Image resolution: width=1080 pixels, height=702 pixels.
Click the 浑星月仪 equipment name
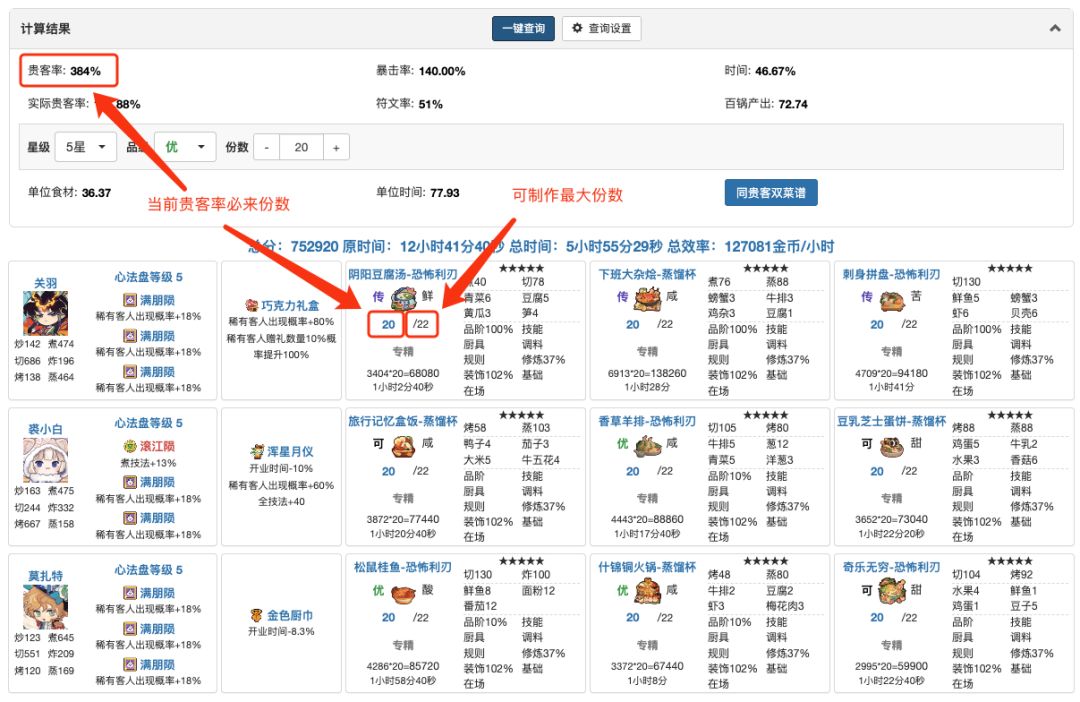(x=290, y=452)
